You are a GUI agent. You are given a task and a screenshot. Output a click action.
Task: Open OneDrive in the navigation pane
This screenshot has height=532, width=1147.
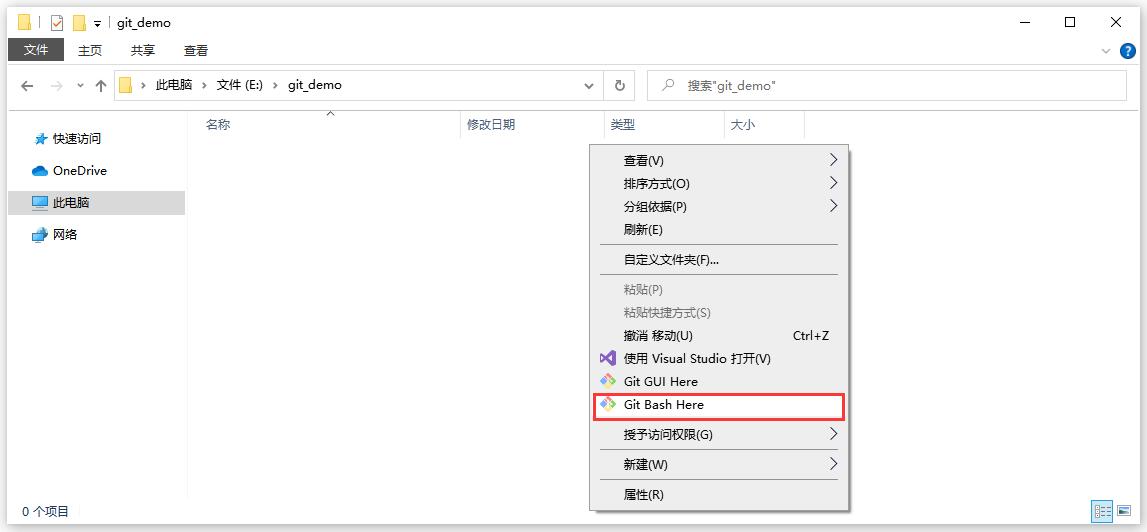(79, 171)
